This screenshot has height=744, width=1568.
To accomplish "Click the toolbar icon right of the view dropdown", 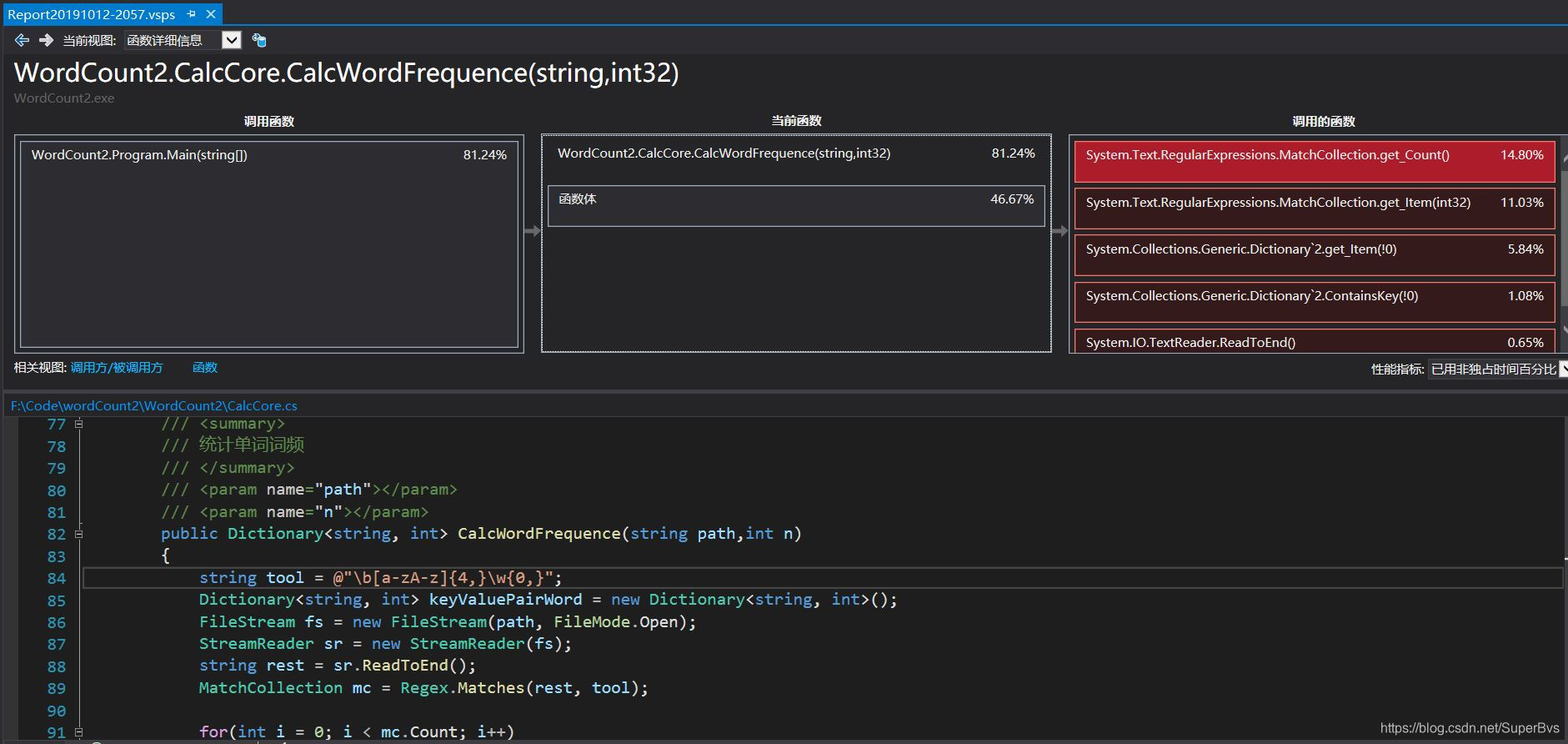I will click(259, 40).
